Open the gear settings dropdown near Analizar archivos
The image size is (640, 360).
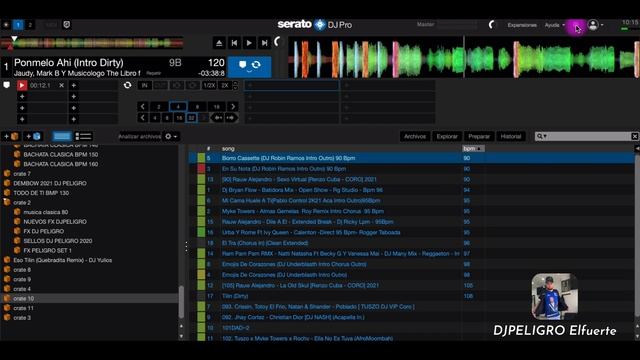[x=171, y=136]
